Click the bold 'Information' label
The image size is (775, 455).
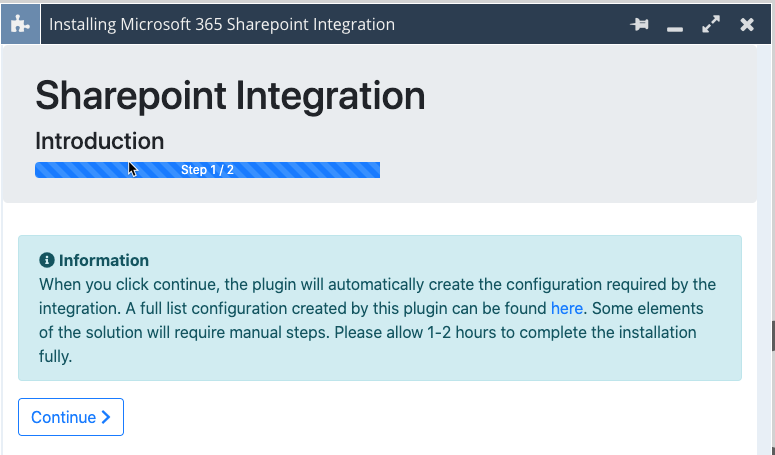104,260
